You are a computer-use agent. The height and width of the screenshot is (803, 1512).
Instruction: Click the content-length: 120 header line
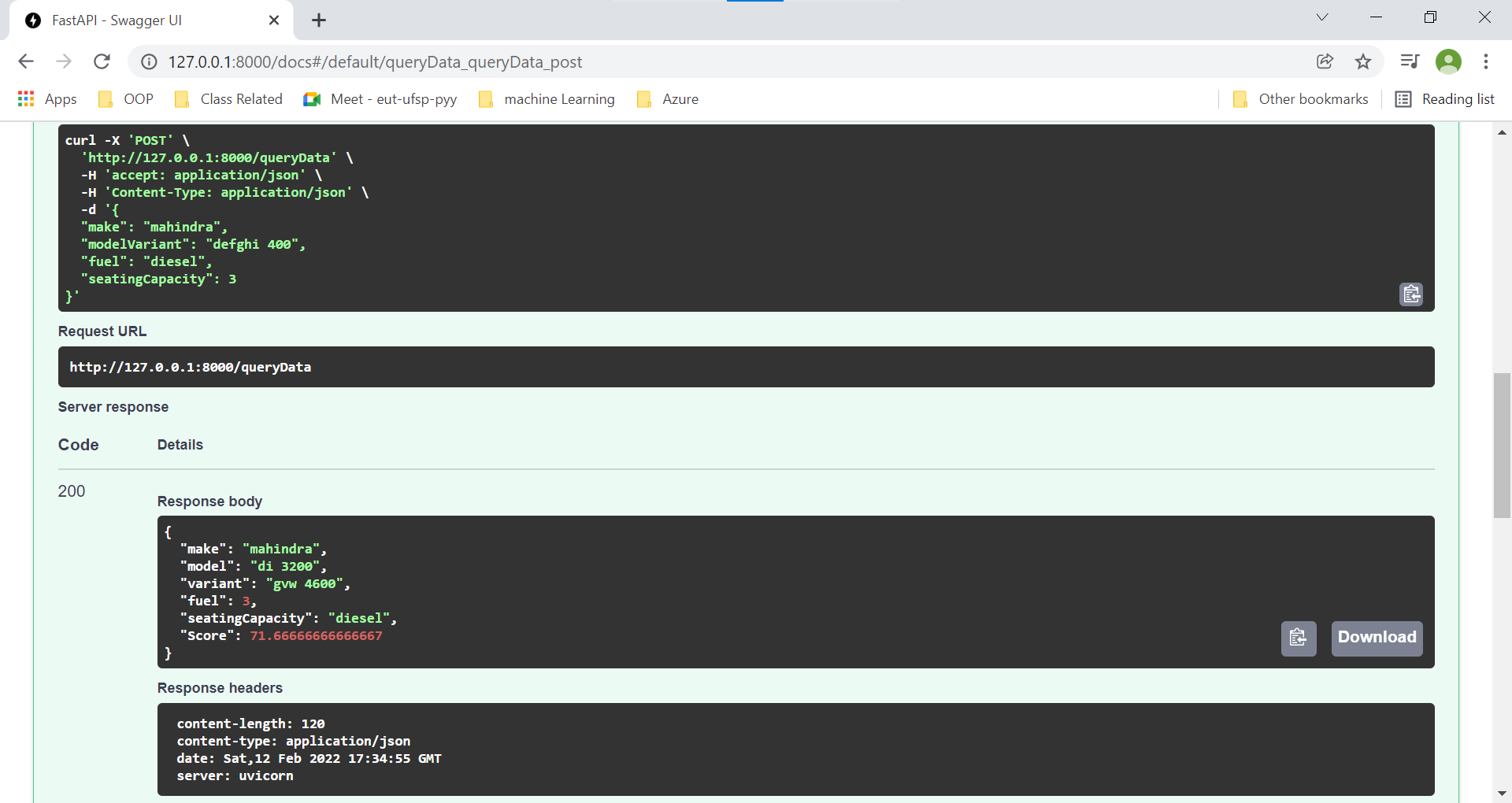click(250, 723)
